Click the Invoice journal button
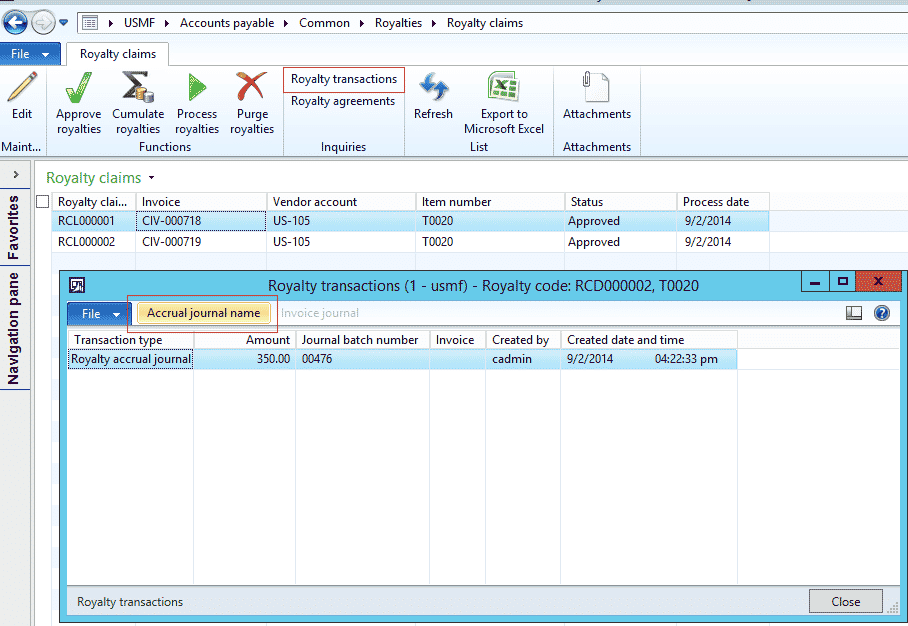908x626 pixels. [320, 313]
